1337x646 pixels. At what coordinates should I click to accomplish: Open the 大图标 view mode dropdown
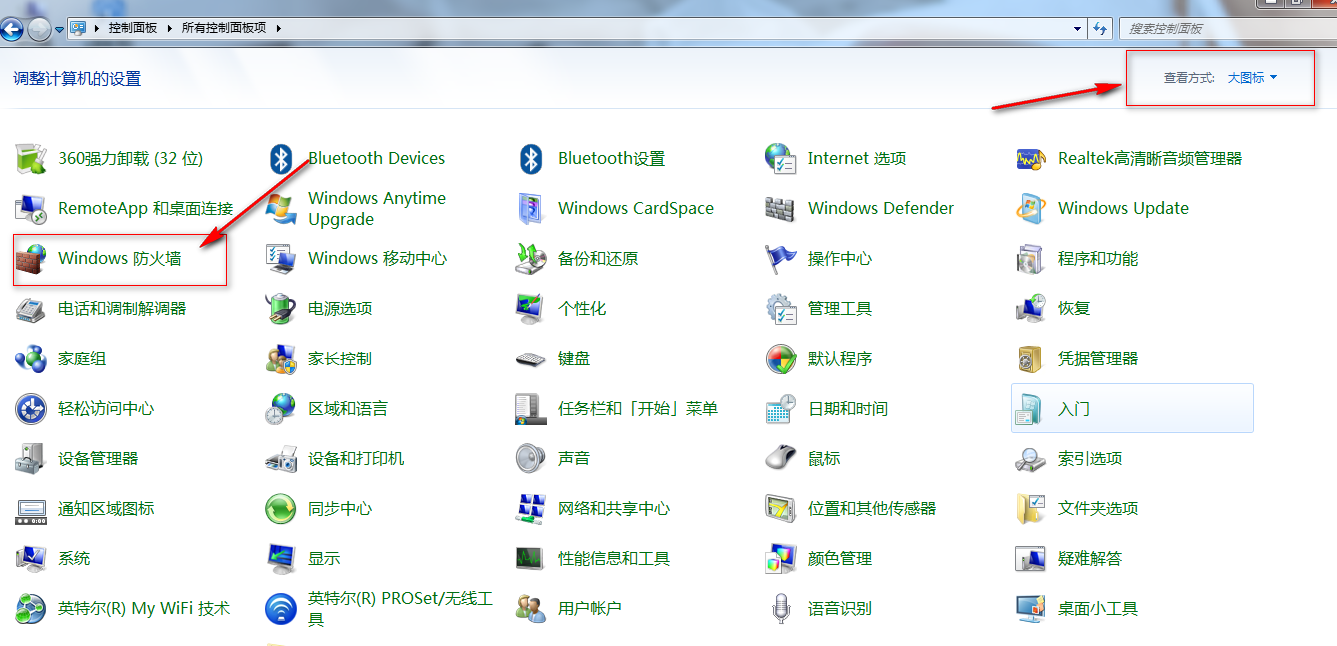pyautogui.click(x=1252, y=77)
